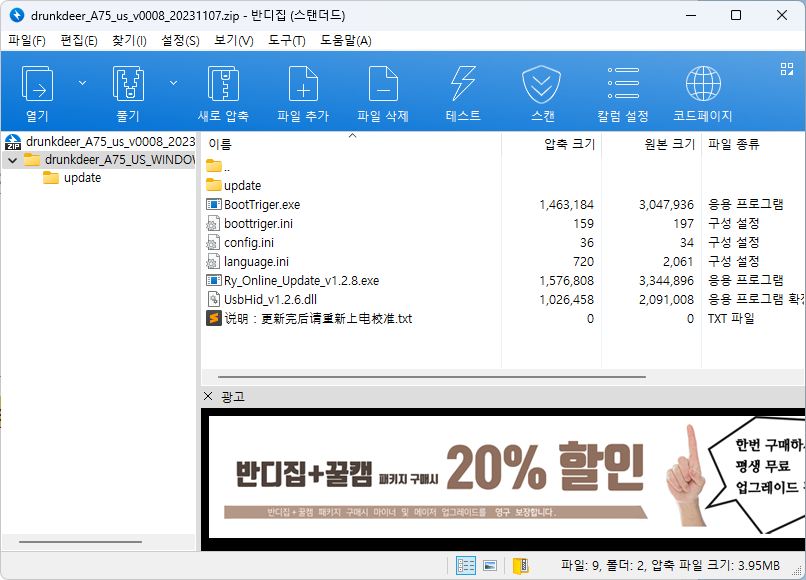Collapse the drunkdeer_A75_US_WINDOWS tree folder
Image resolution: width=806 pixels, height=580 pixels.
tap(13, 160)
